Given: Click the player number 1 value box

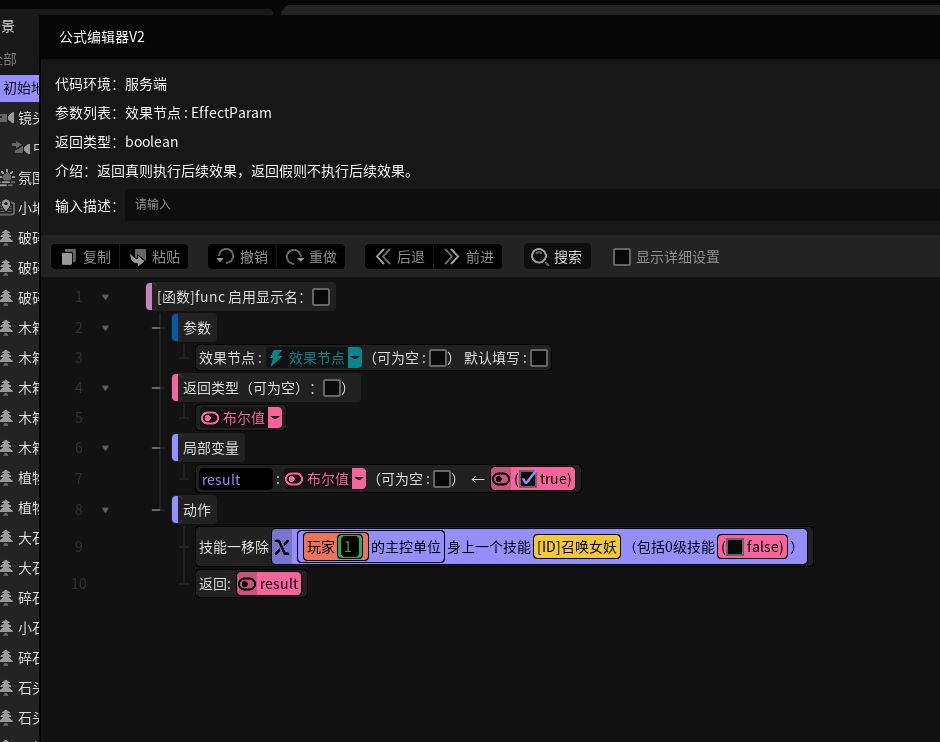Looking at the screenshot, I should (348, 547).
